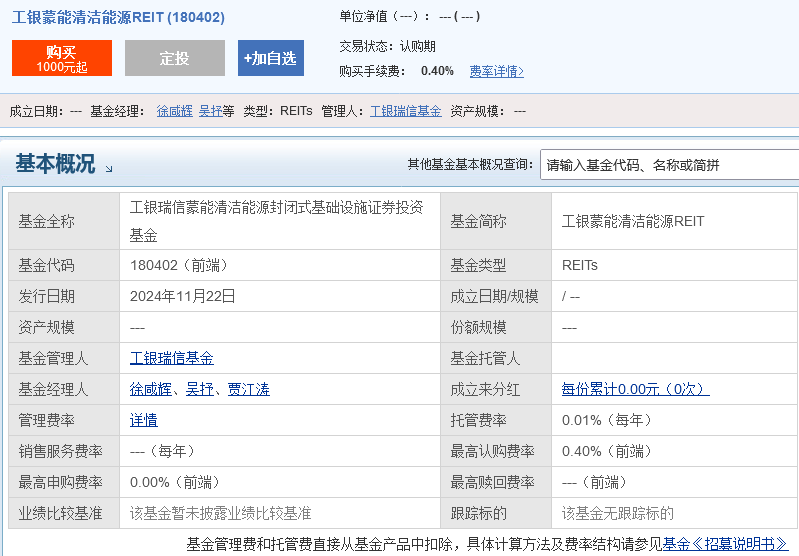Click the 跟踪标的 label cell
This screenshot has height=556, width=799.
point(496,514)
